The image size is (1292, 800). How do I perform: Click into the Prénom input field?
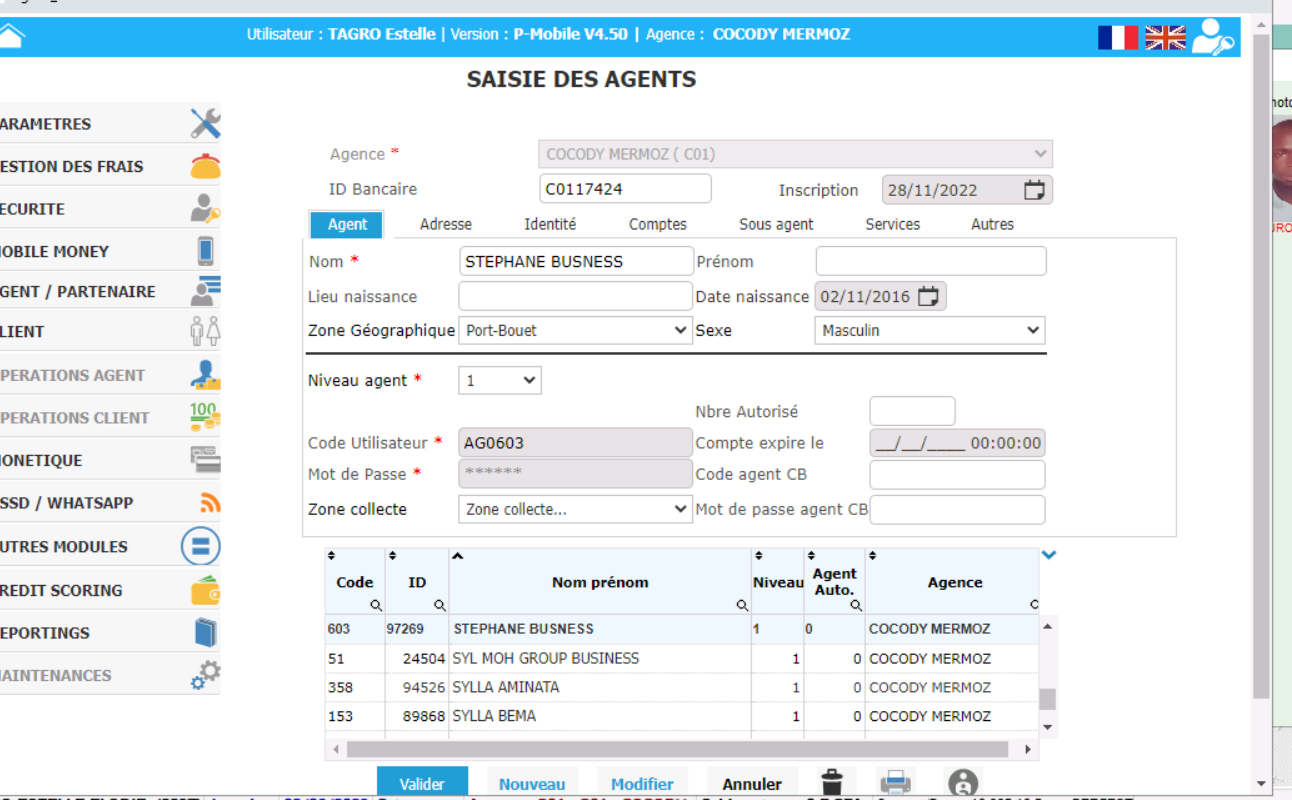click(930, 262)
